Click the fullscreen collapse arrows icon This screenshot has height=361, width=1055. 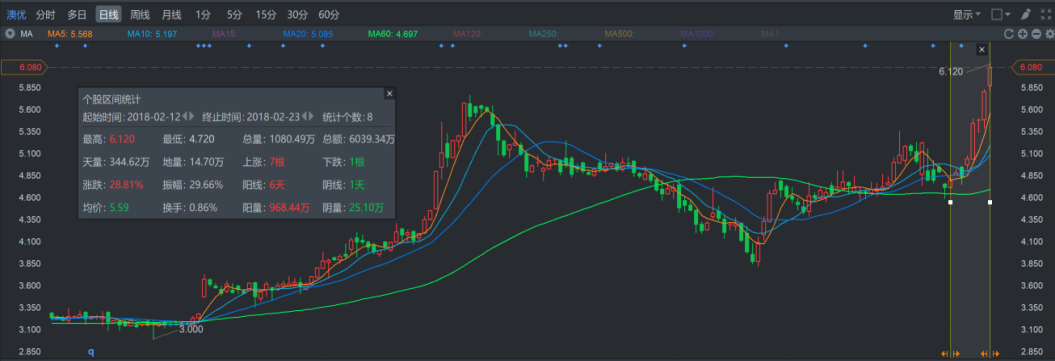1046,14
